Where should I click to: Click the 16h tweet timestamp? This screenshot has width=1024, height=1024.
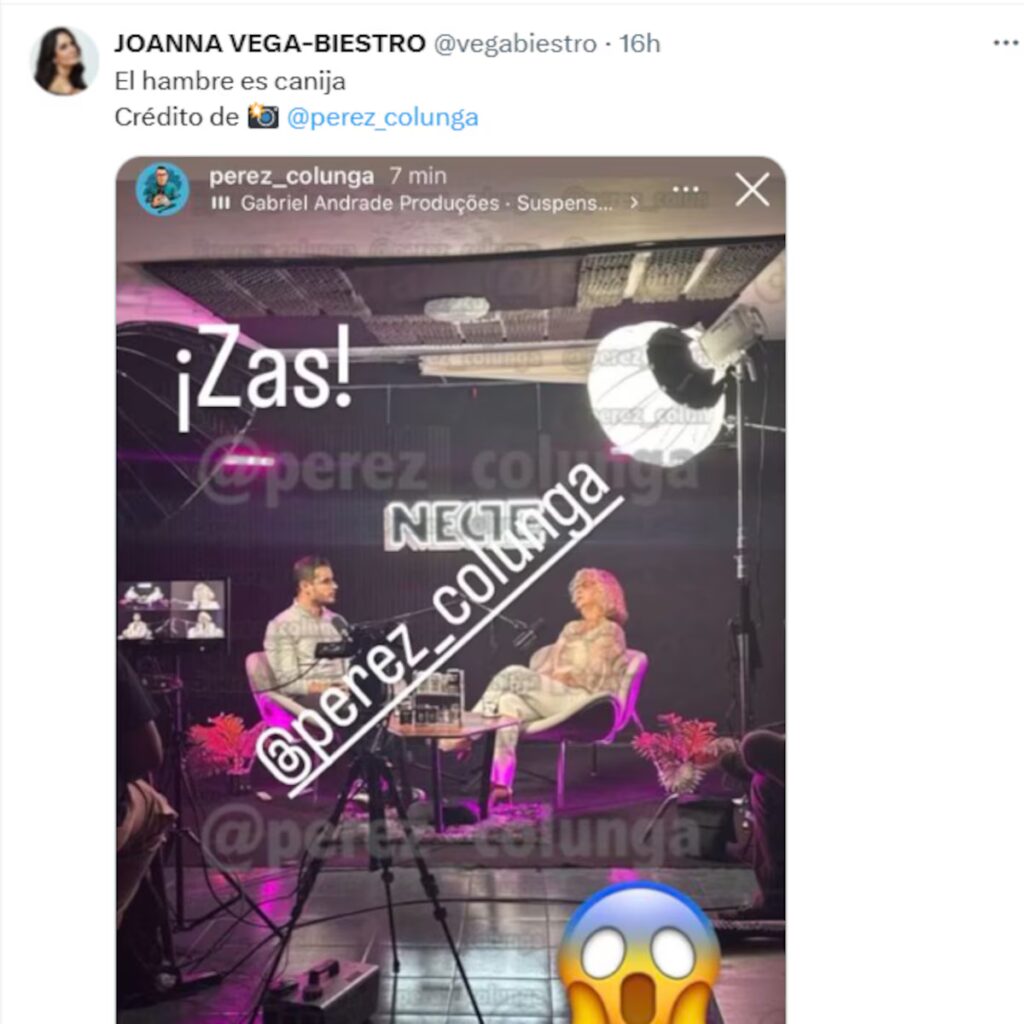pyautogui.click(x=639, y=44)
